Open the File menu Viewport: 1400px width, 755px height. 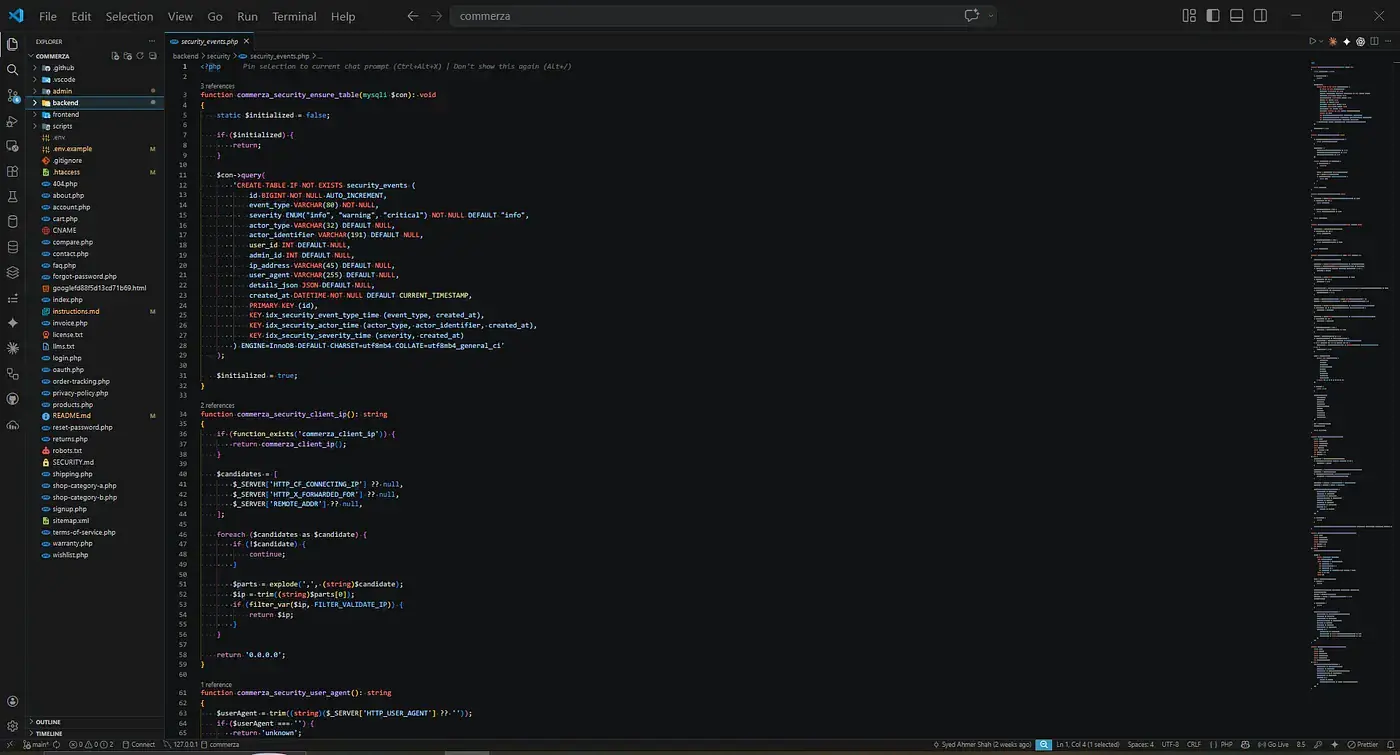48,16
